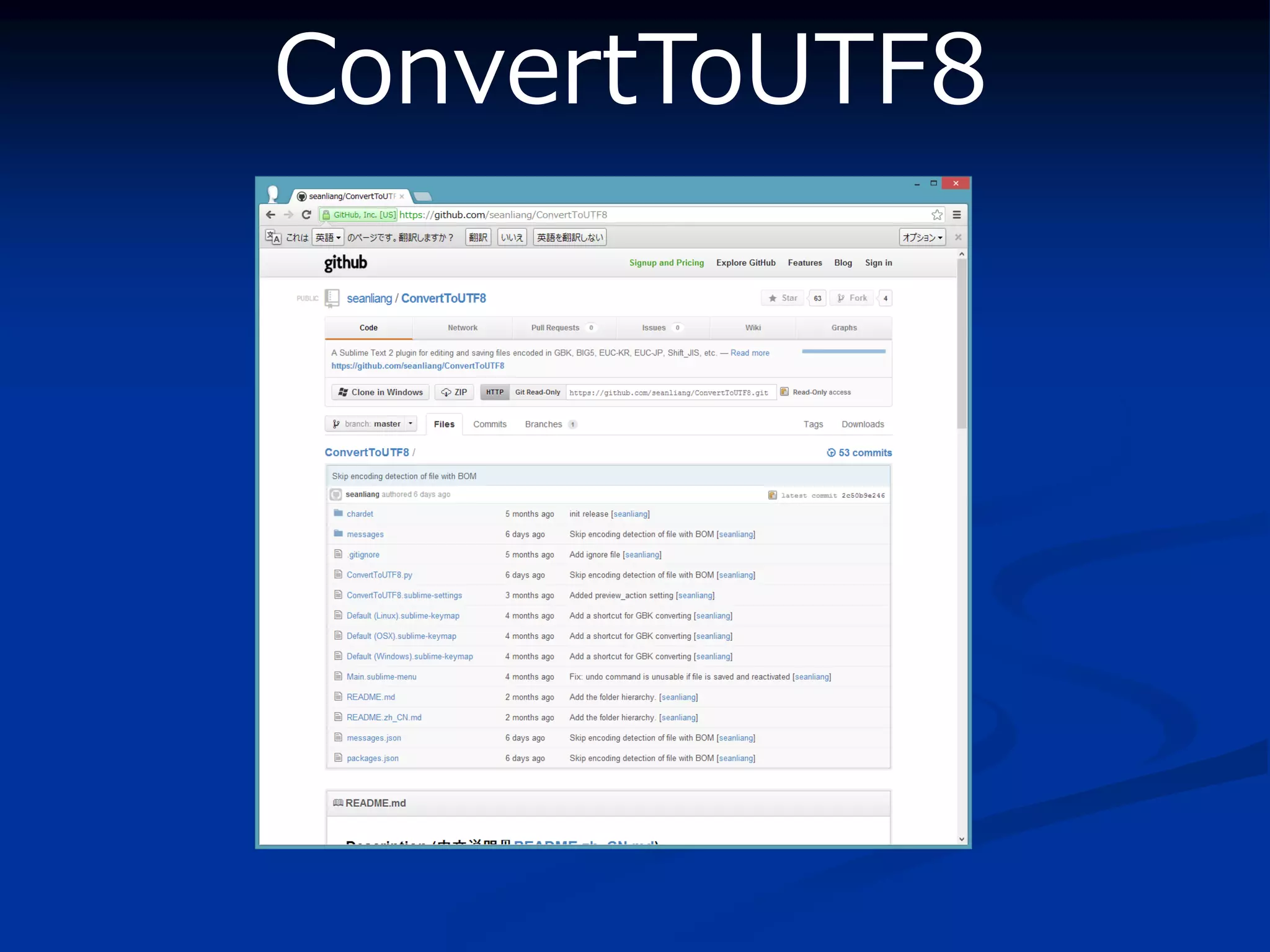Click the star count 63
The width and height of the screenshot is (1270, 952).
[x=817, y=298]
